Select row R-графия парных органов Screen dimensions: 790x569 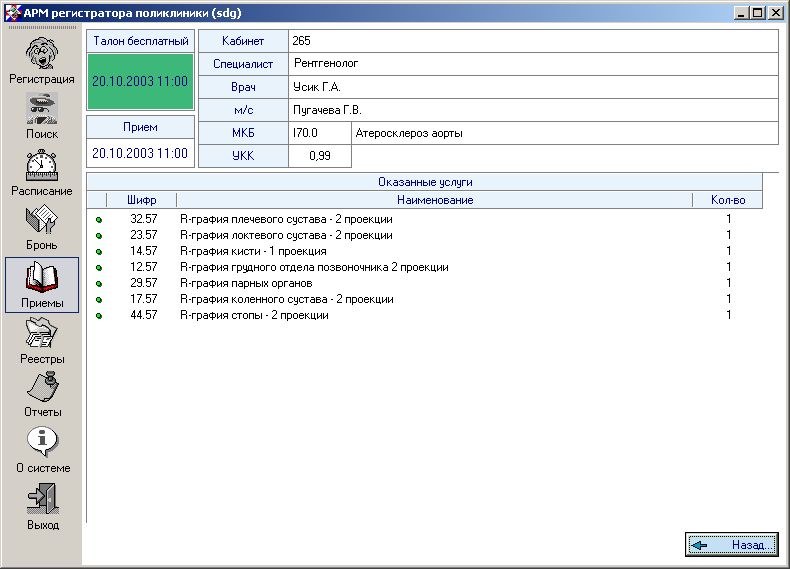(425, 283)
